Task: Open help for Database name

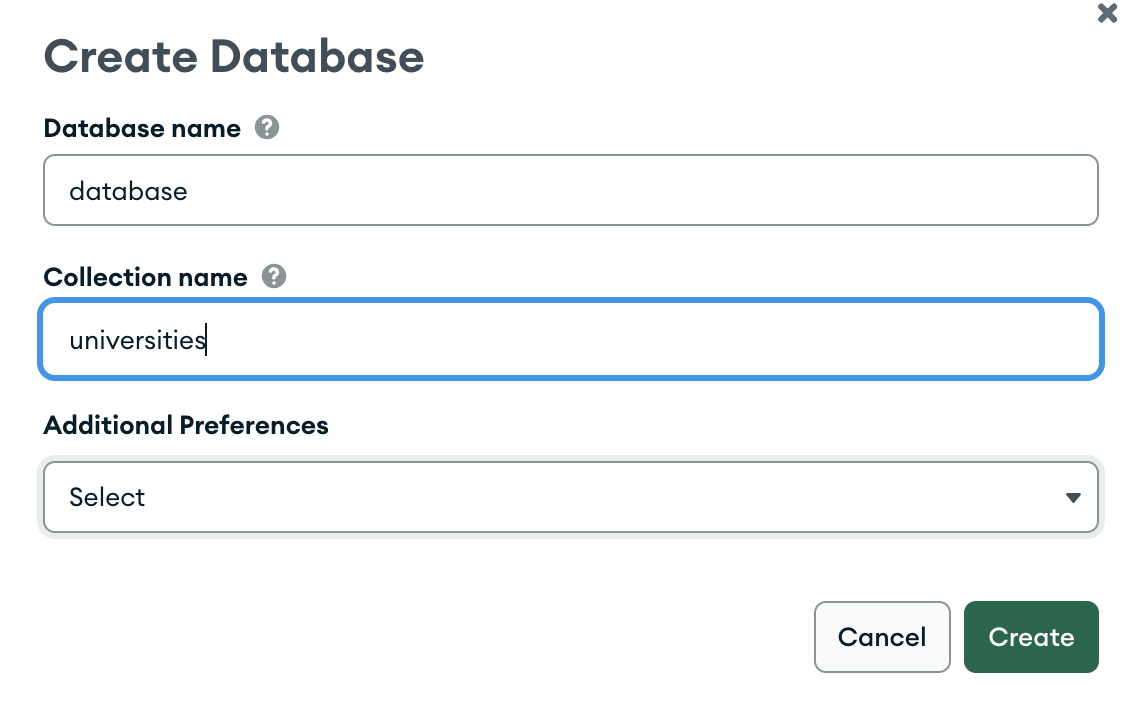Action: pyautogui.click(x=266, y=128)
